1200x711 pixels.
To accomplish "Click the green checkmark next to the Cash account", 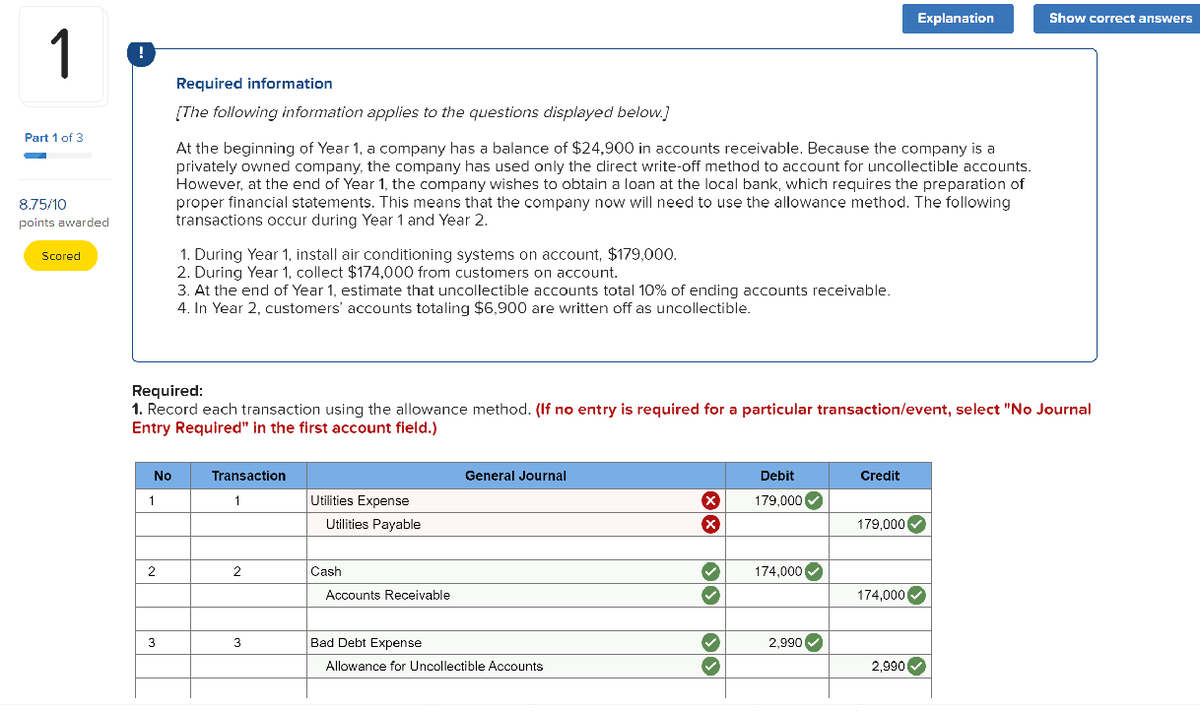I will click(709, 572).
